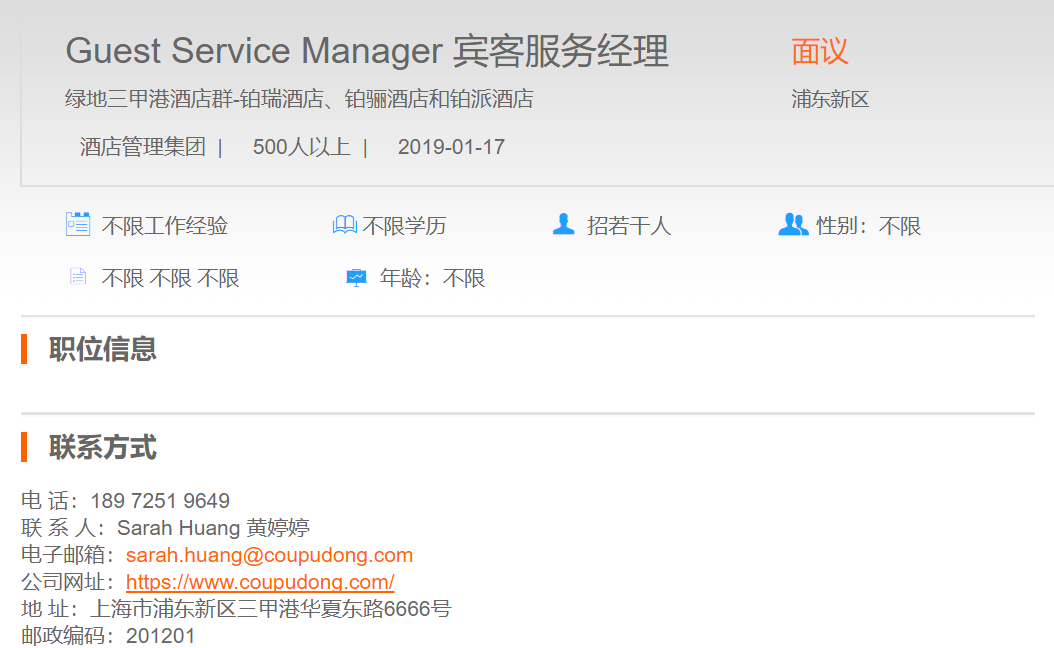Click the calendar icon beside 不限工作经验
The height and width of the screenshot is (648, 1054).
[78, 225]
